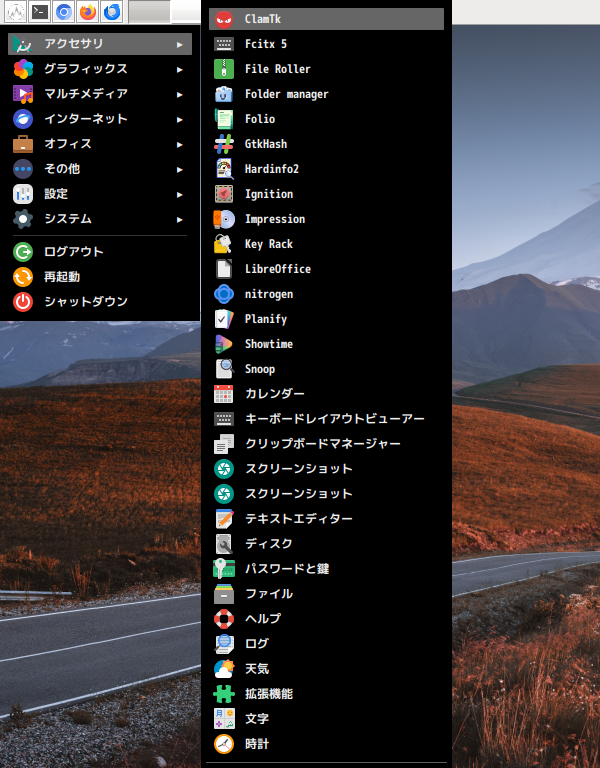600x768 pixels.
Task: Choose 再起動 to restart
Action: coord(100,277)
